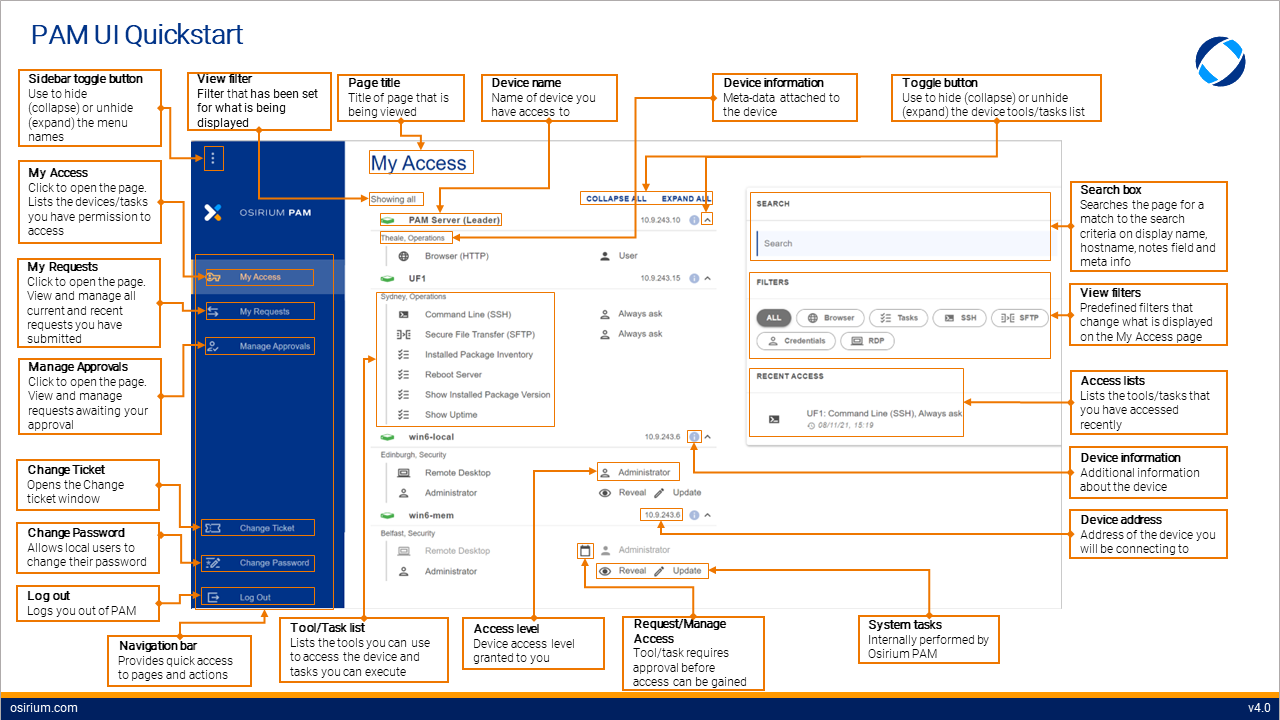Screen dimensions: 1280x720
Task: Click the info icon for win6-local device
Action: coord(695,437)
